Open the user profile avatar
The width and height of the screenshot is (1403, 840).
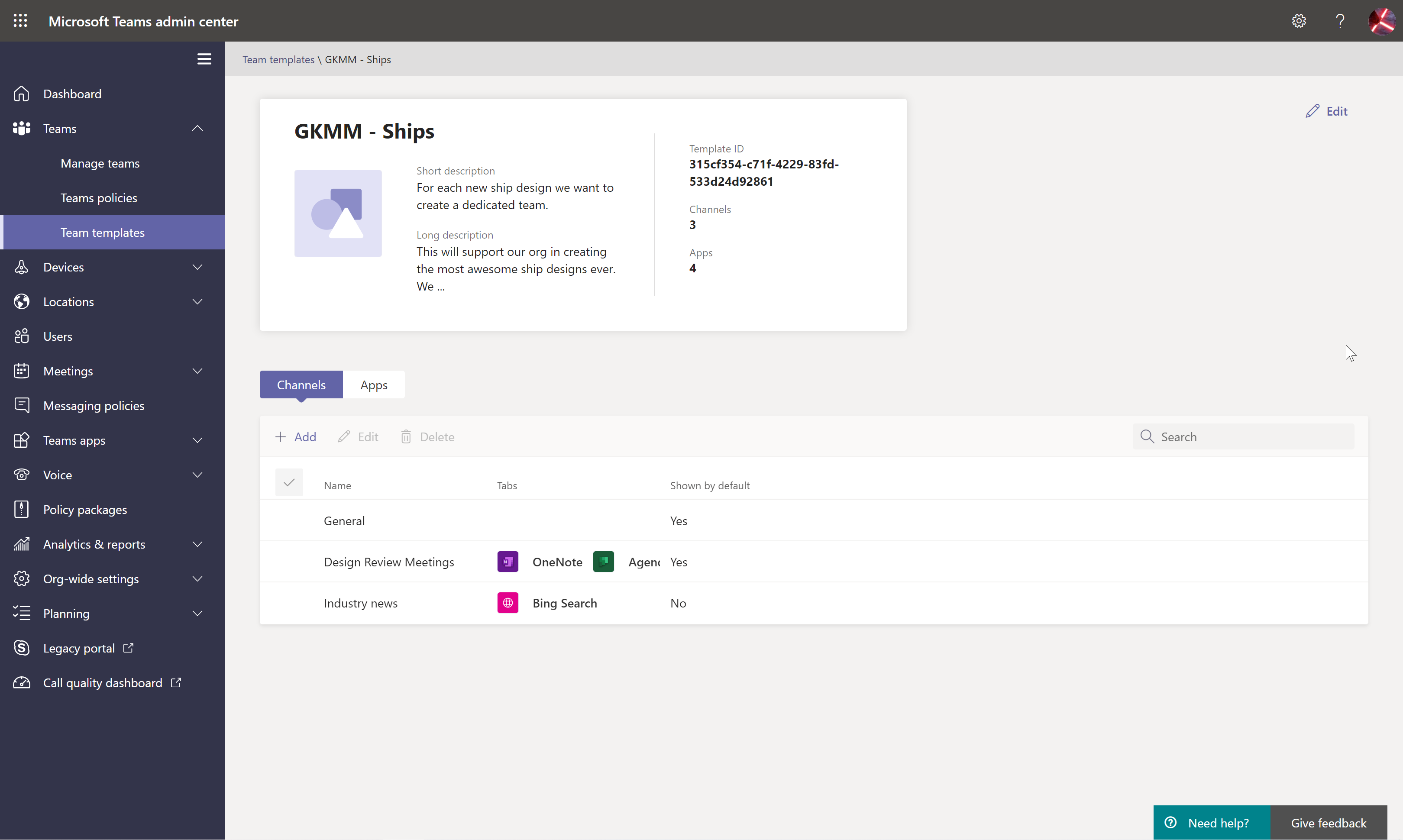1381,21
